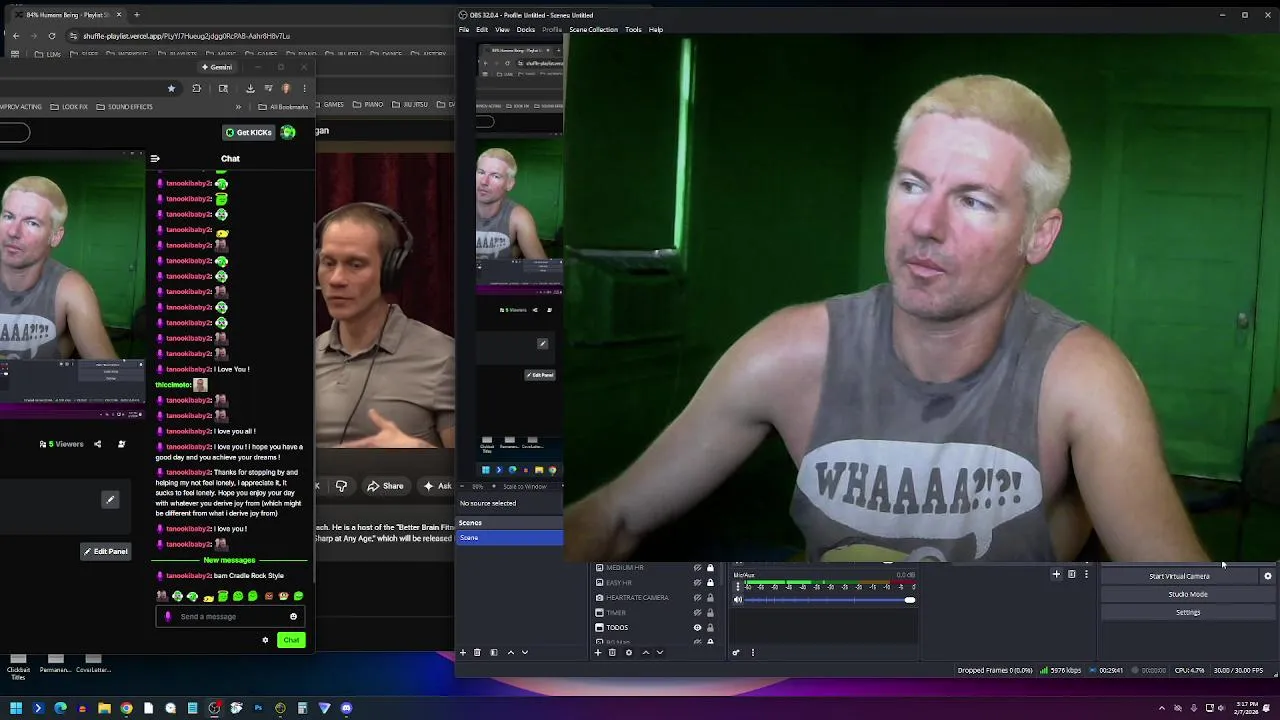The image size is (1280, 720).
Task: Open OBS Edit menu
Action: point(482,30)
